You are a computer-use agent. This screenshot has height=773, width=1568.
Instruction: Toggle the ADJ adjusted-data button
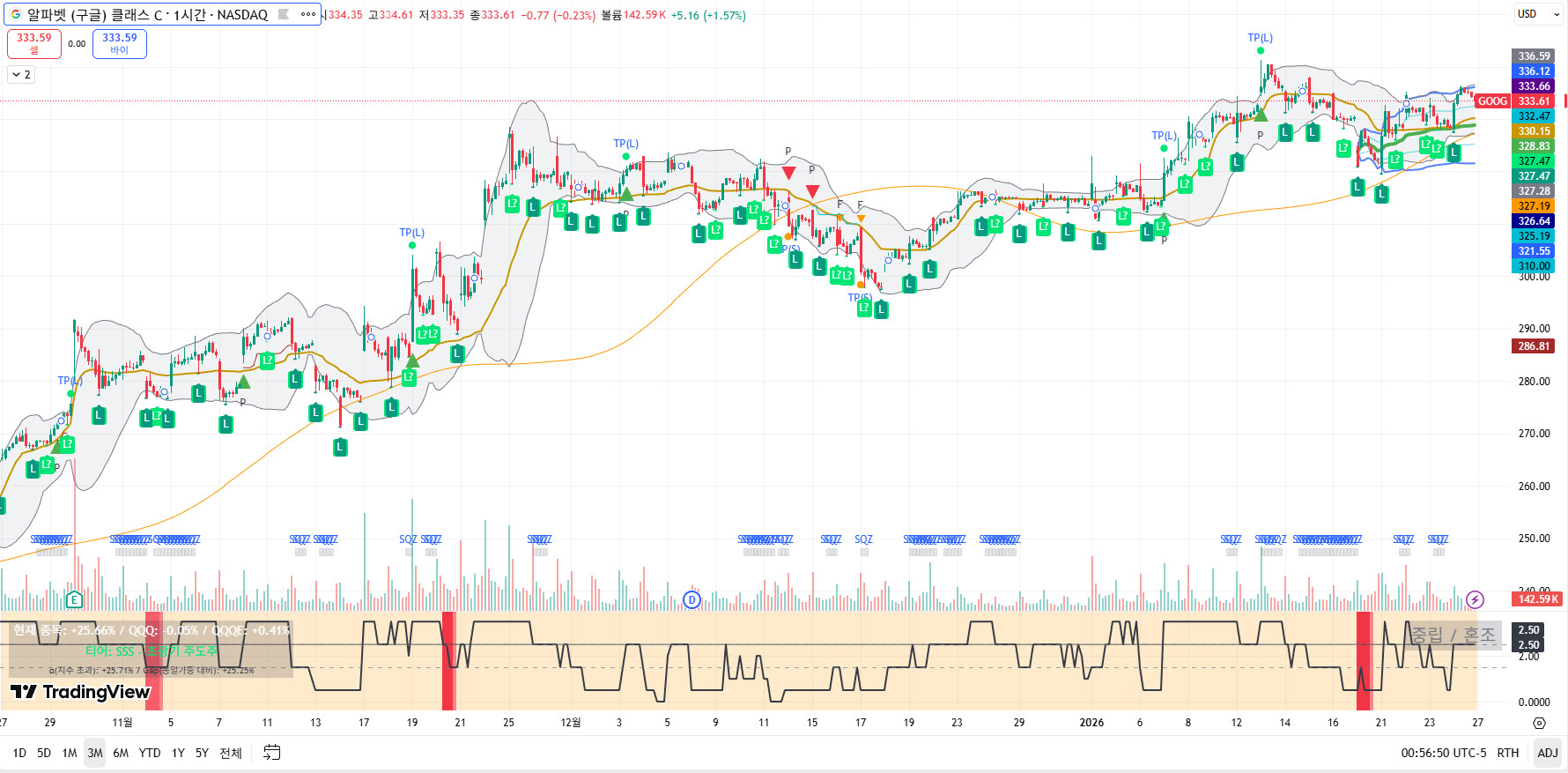1548,753
